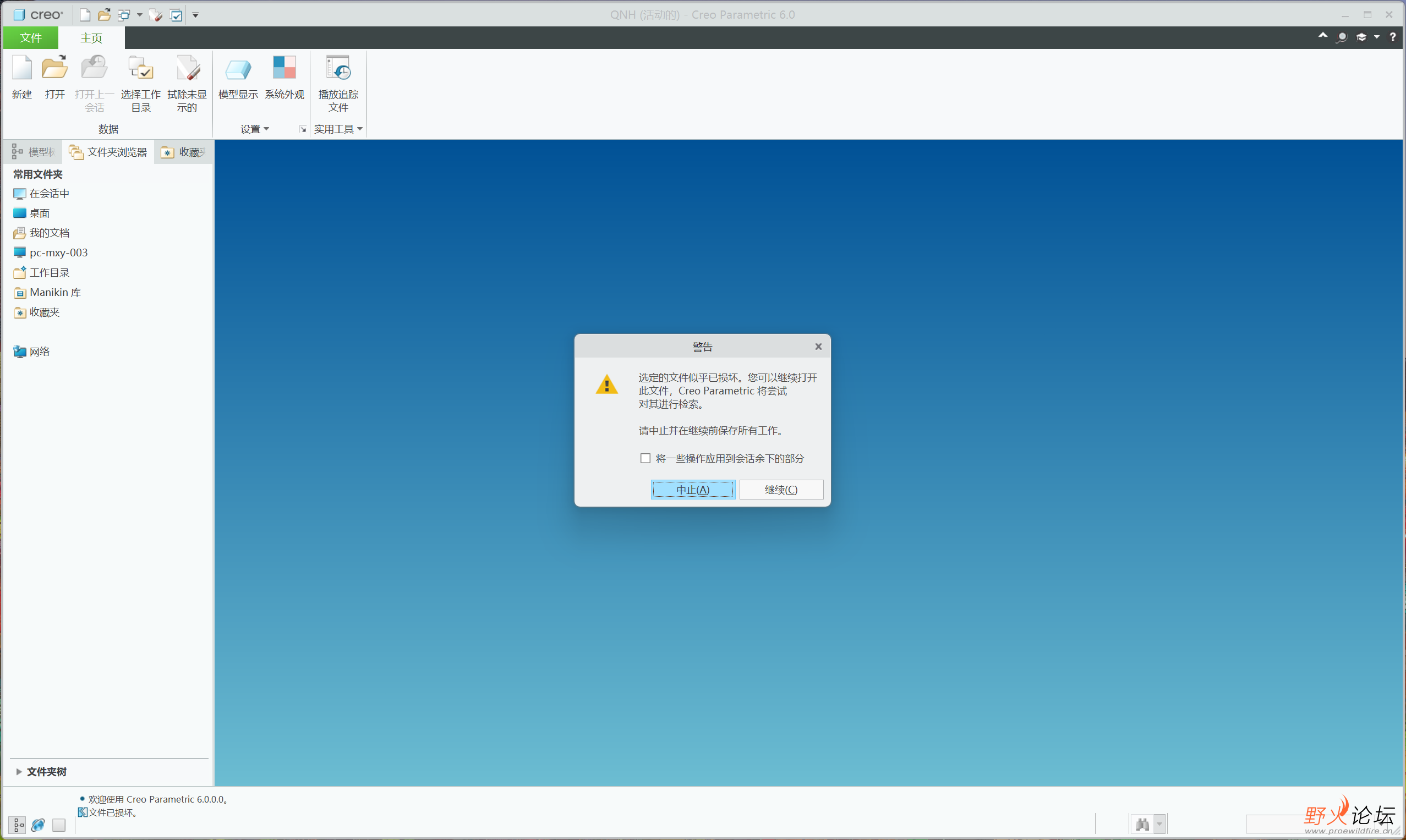Viewport: 1406px width, 840px height.
Task: Switch to the Favorites navigator tab
Action: [183, 152]
